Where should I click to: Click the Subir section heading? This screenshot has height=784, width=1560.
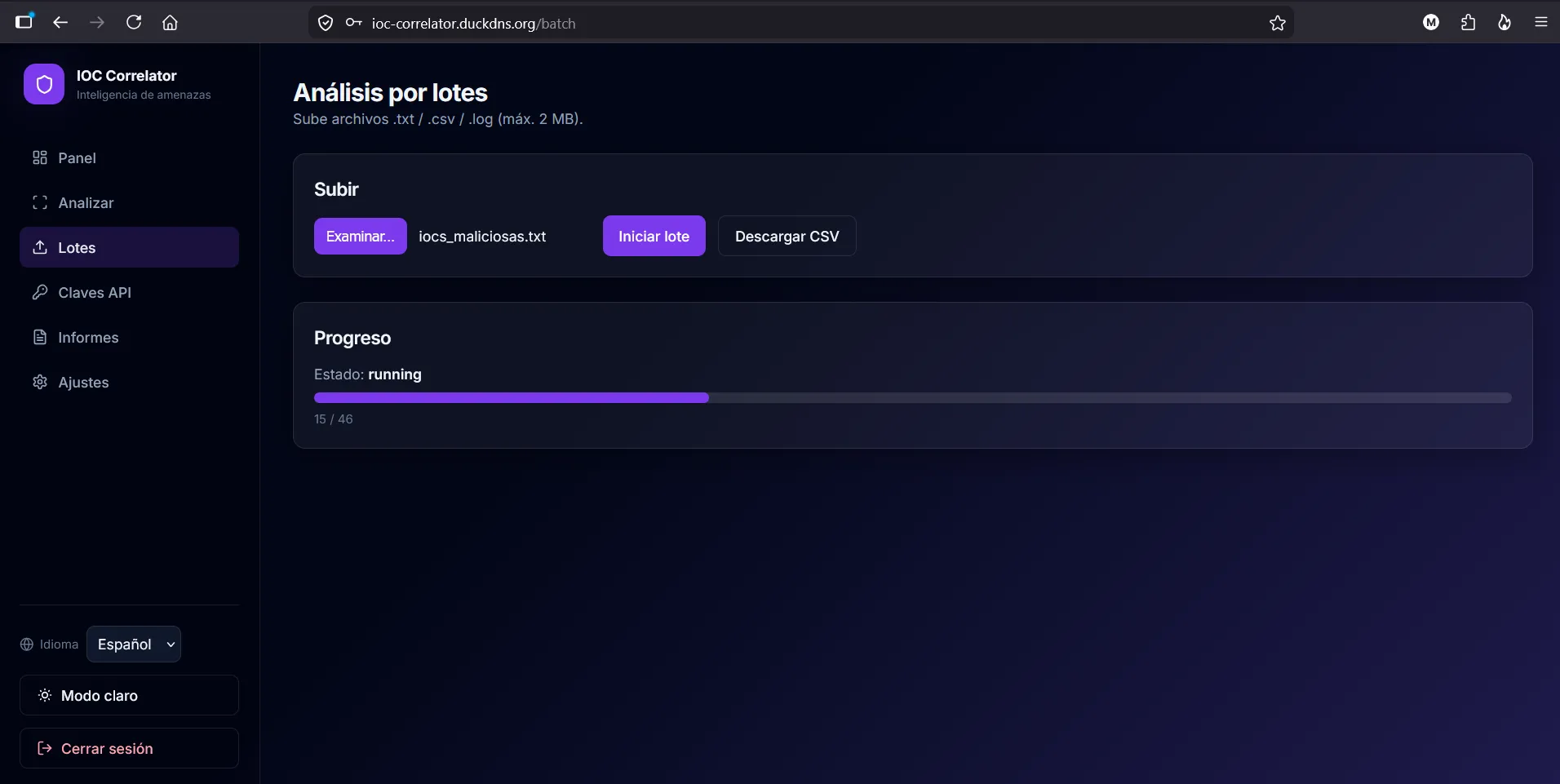[x=336, y=189]
